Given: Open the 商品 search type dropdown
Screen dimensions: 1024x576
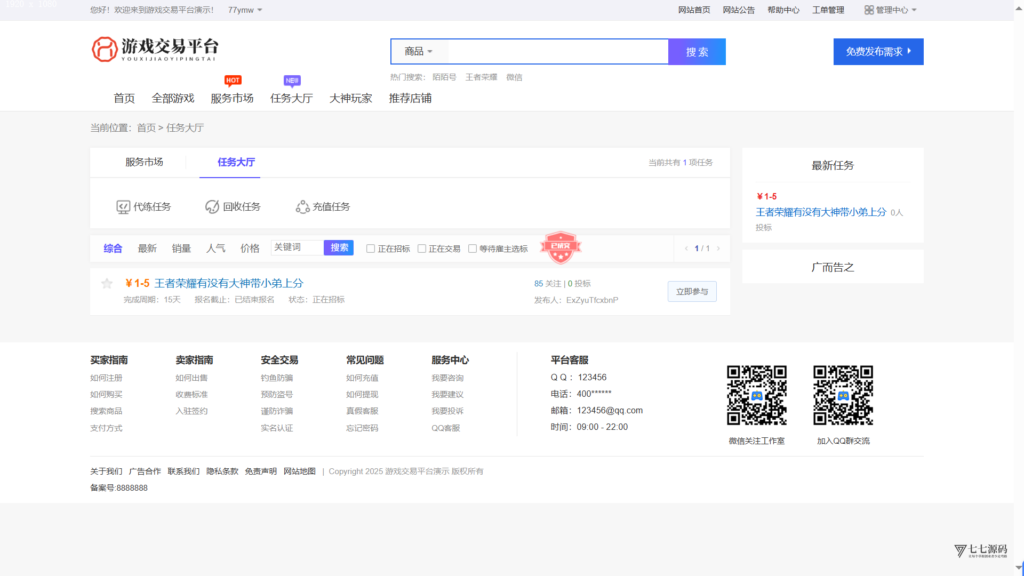Looking at the screenshot, I should [418, 51].
